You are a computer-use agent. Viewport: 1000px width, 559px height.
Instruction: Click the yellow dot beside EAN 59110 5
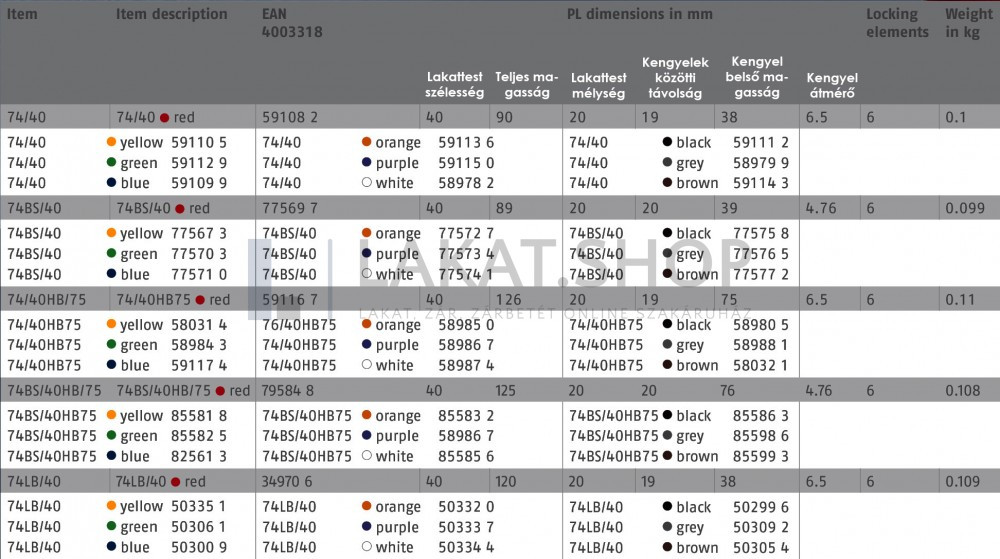(x=111, y=143)
